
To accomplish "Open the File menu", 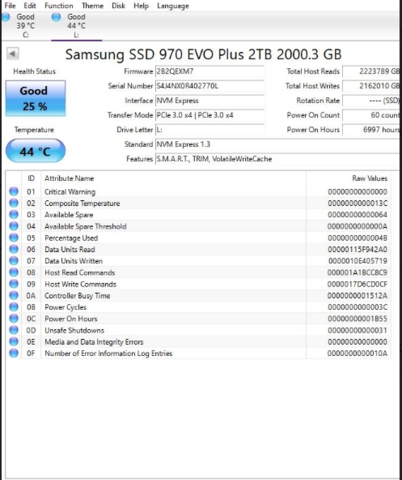I will click(x=10, y=6).
